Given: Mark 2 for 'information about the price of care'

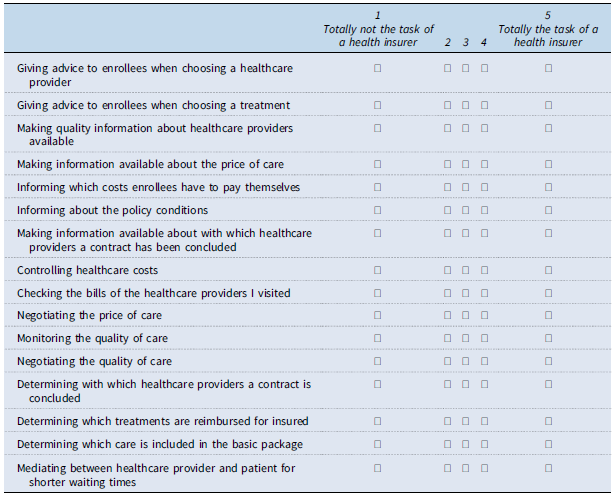Looking at the screenshot, I should point(448,164).
